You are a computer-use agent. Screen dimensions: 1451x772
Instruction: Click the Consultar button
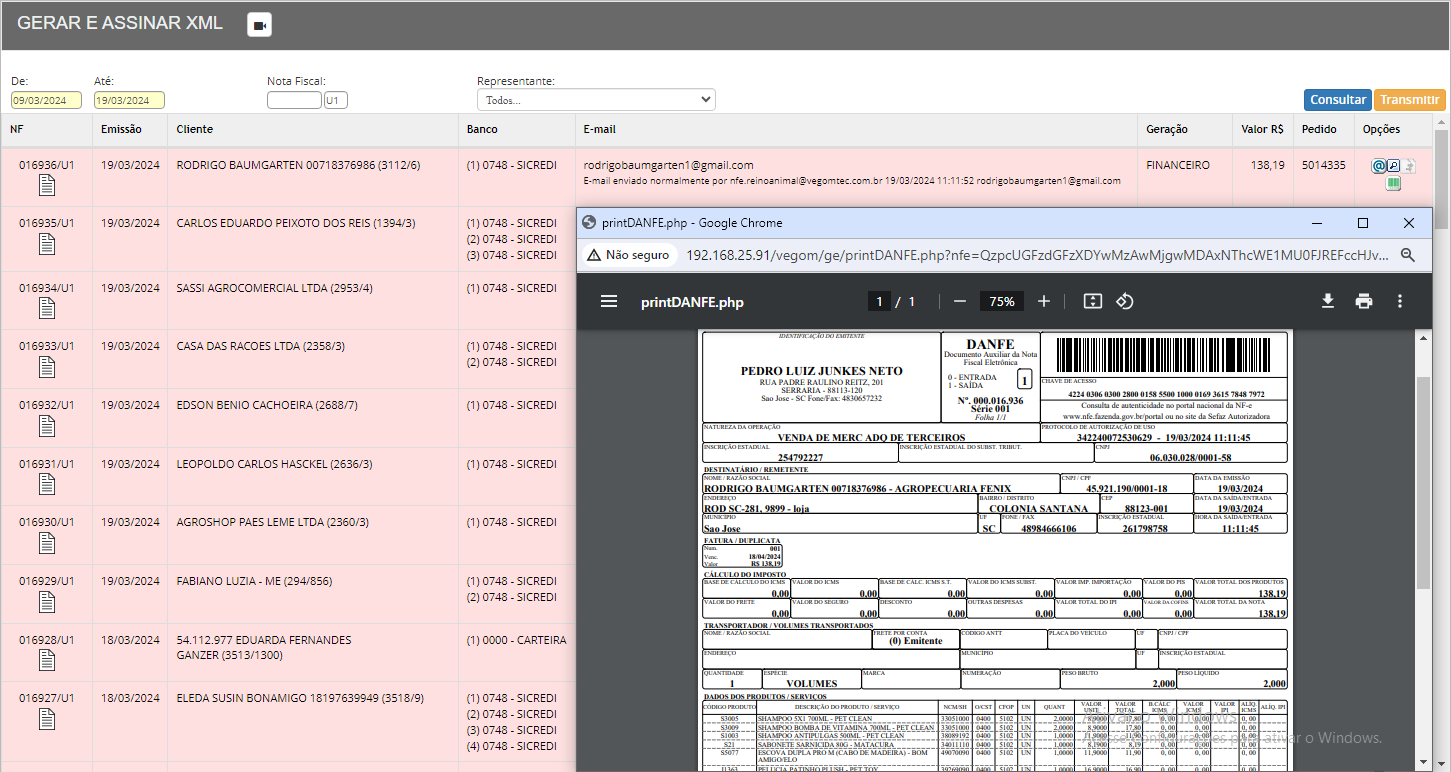click(1337, 100)
